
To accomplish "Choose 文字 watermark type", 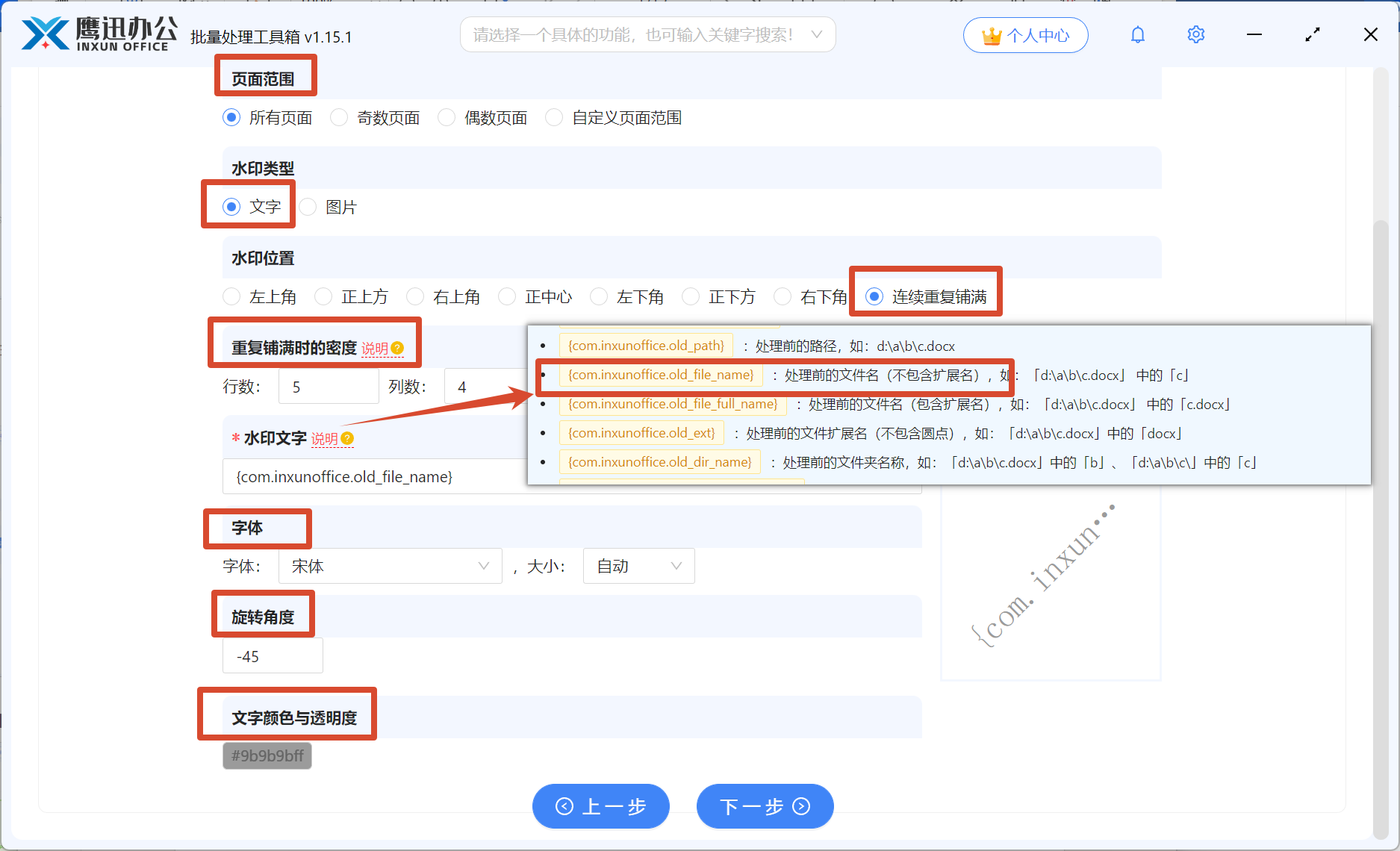I will pos(231,207).
